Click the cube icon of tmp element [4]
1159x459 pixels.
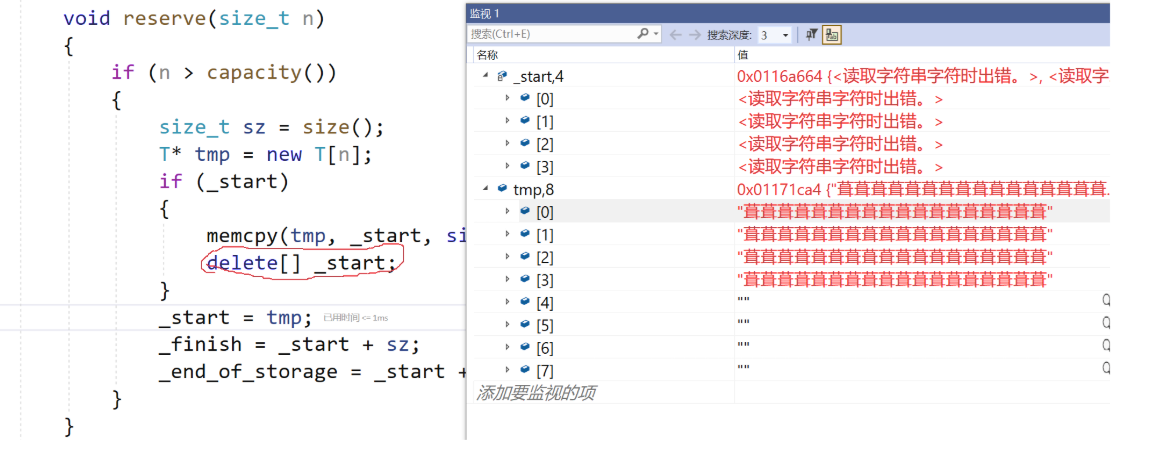coord(525,302)
